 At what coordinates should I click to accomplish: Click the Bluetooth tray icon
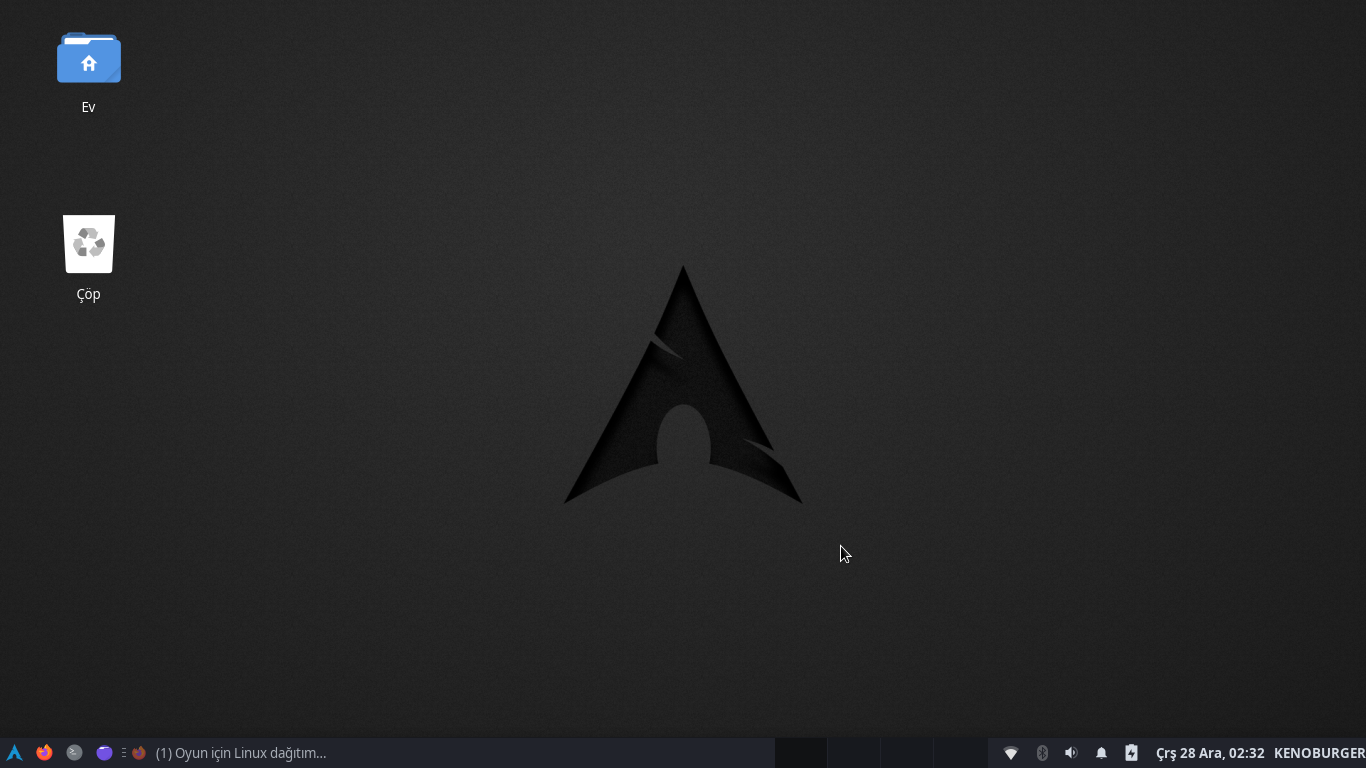(1042, 753)
